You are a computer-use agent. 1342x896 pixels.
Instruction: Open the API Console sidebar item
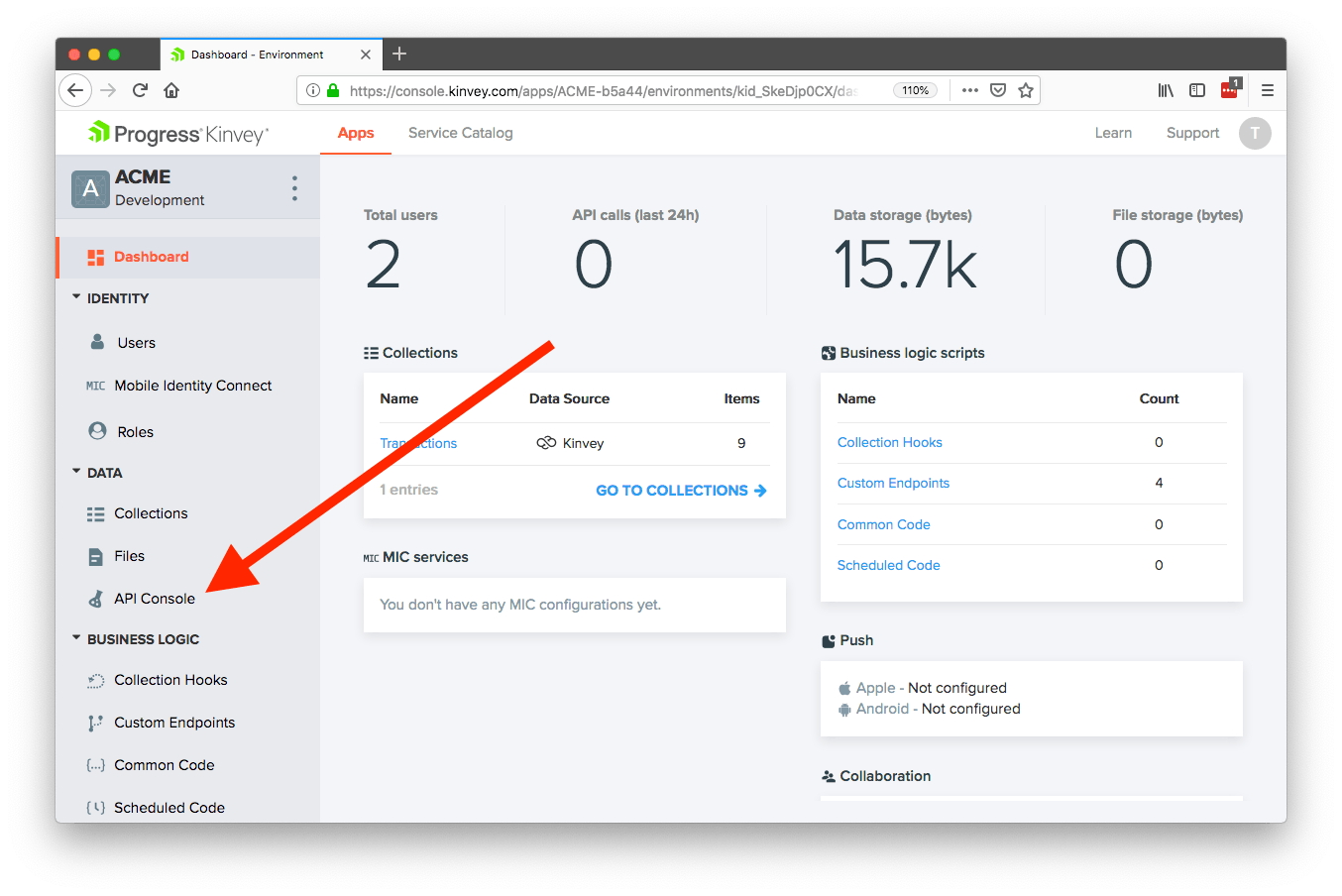pos(154,599)
